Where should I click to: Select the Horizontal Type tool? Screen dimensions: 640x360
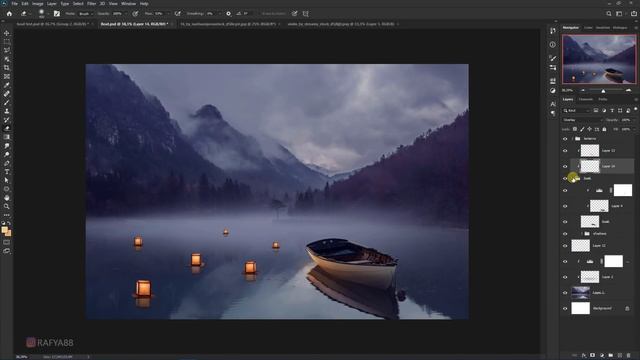7,171
